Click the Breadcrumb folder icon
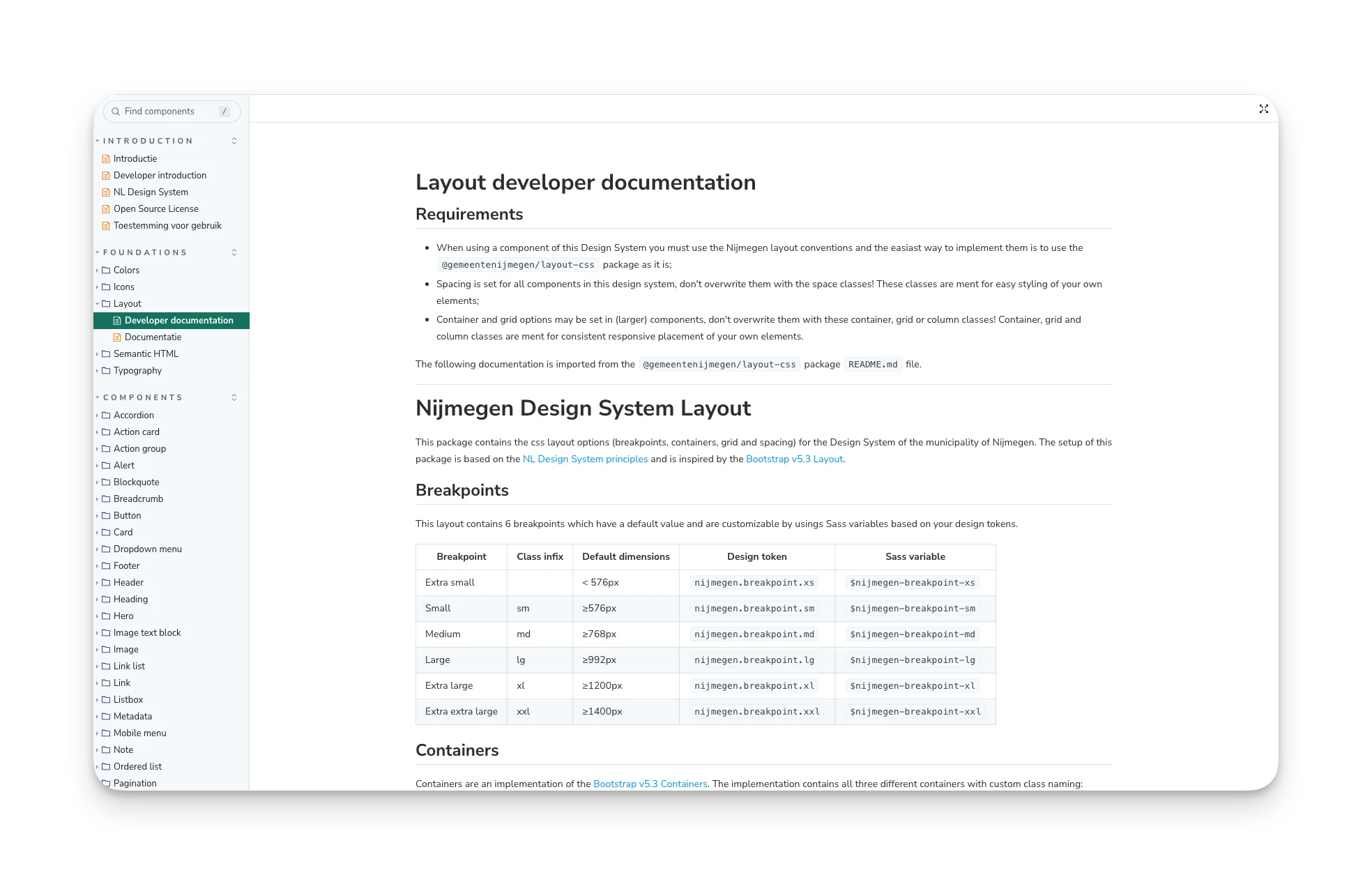1372x884 pixels. (x=106, y=499)
